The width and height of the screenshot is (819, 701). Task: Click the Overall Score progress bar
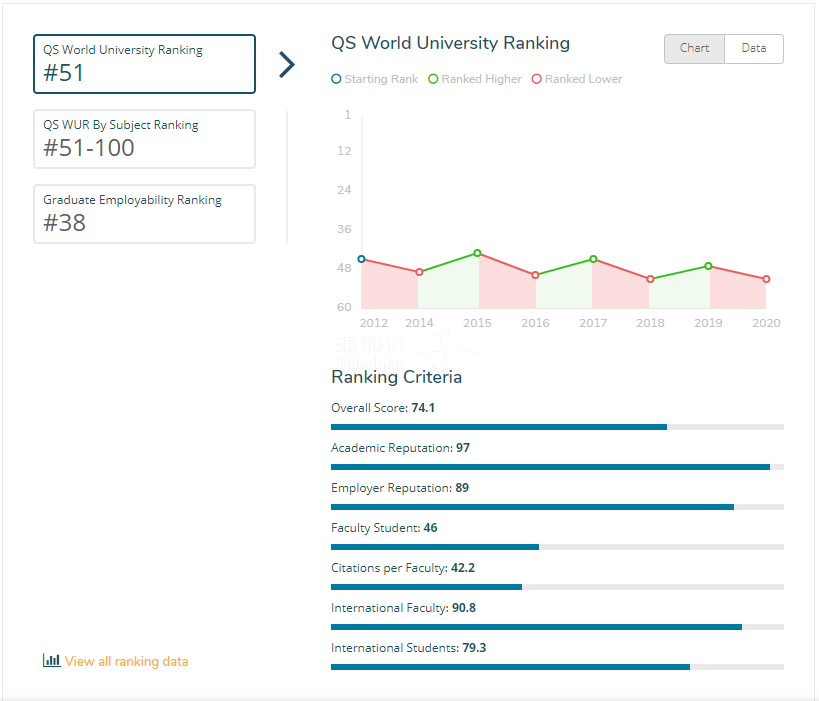(557, 427)
